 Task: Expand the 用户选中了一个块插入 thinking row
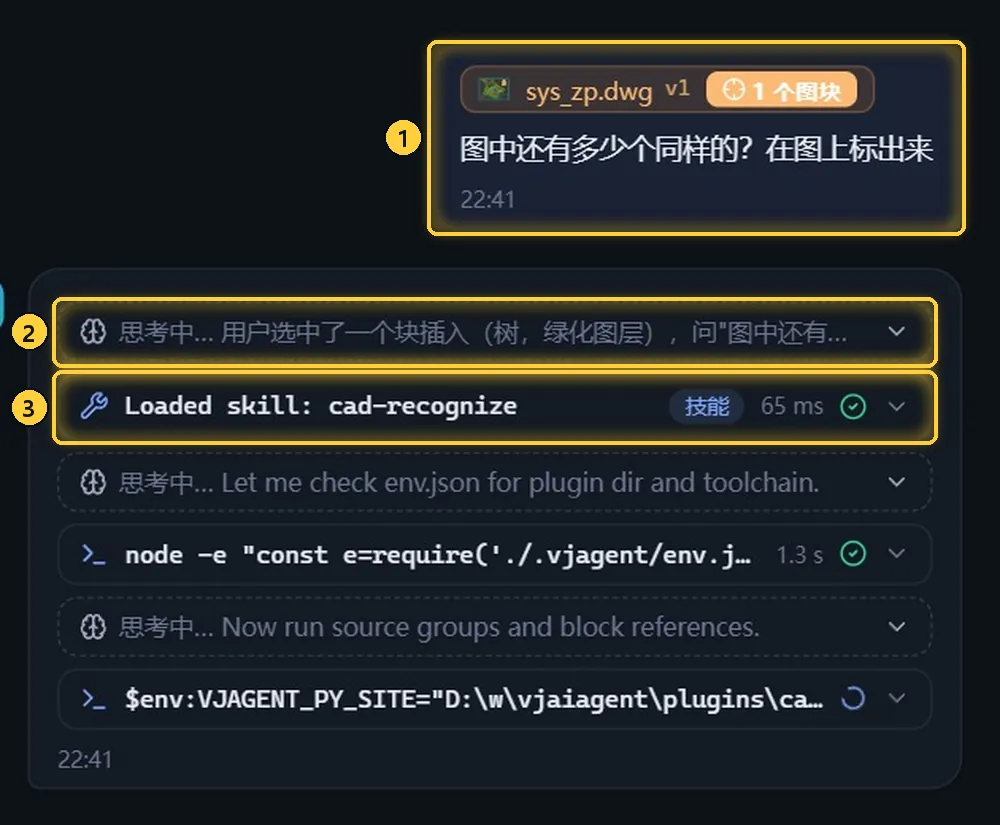click(897, 332)
